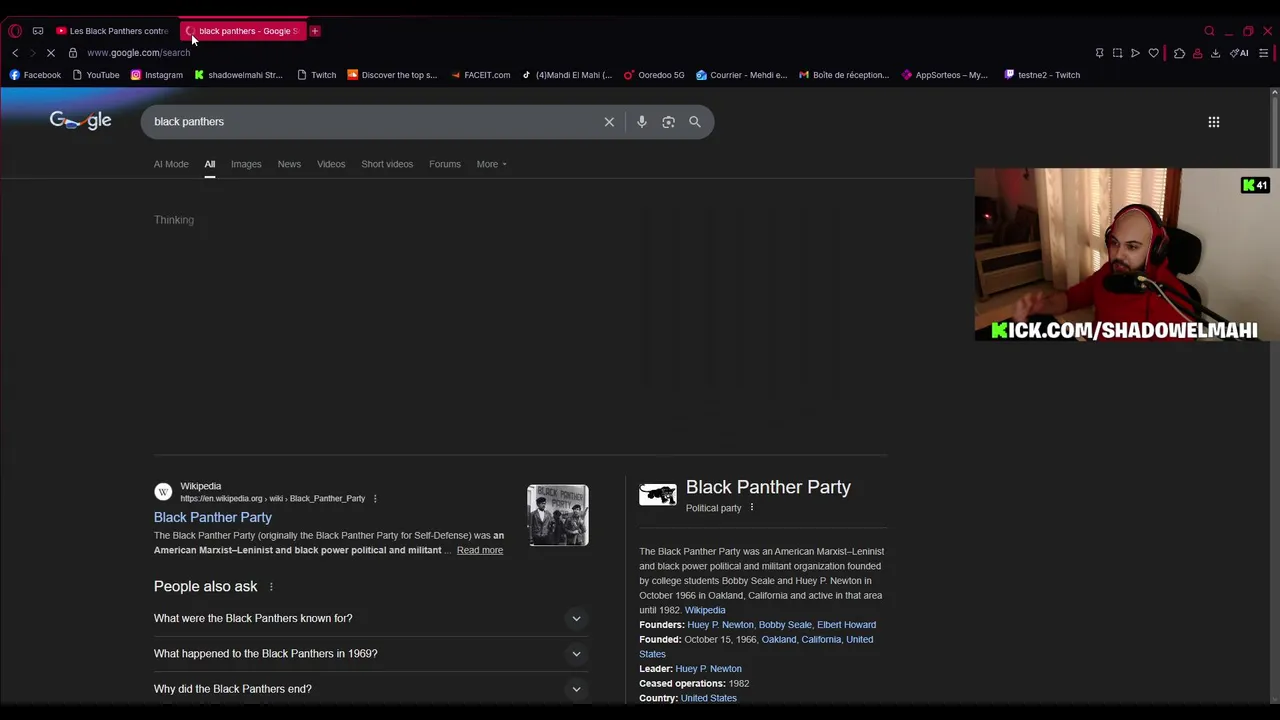
Task: Open the Bobby Seale founder link
Action: pyautogui.click(x=785, y=625)
